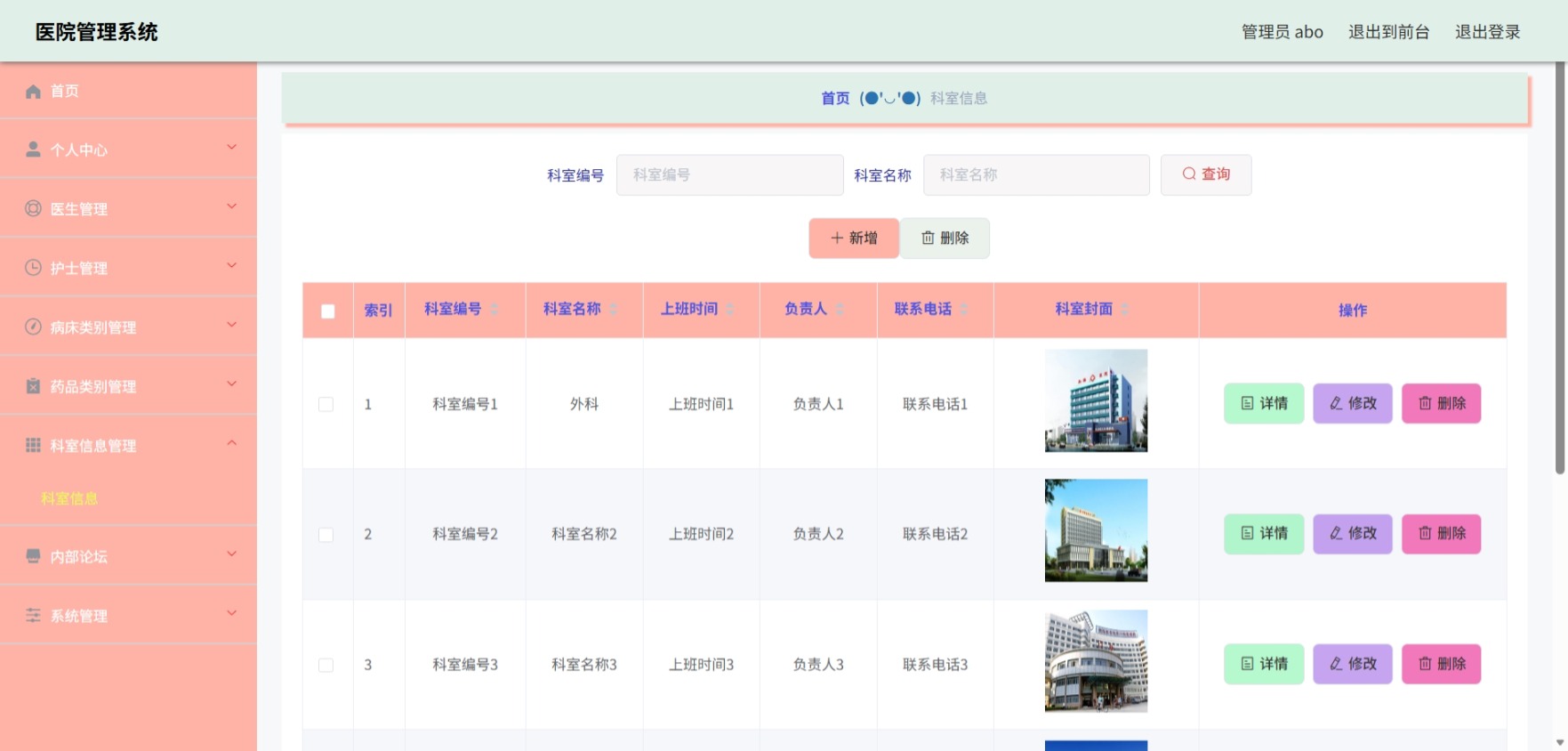Screen dimensions: 1568x751
Task: Click 修改 for 科室名称3 row
Action: (1353, 664)
